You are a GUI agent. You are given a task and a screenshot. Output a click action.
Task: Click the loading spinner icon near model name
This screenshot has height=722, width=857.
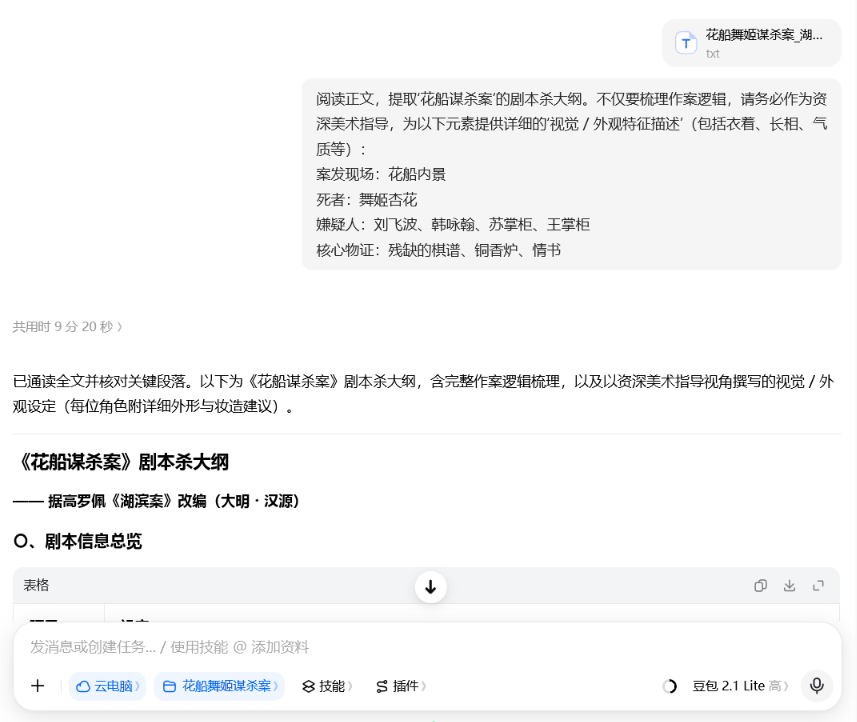(x=670, y=686)
